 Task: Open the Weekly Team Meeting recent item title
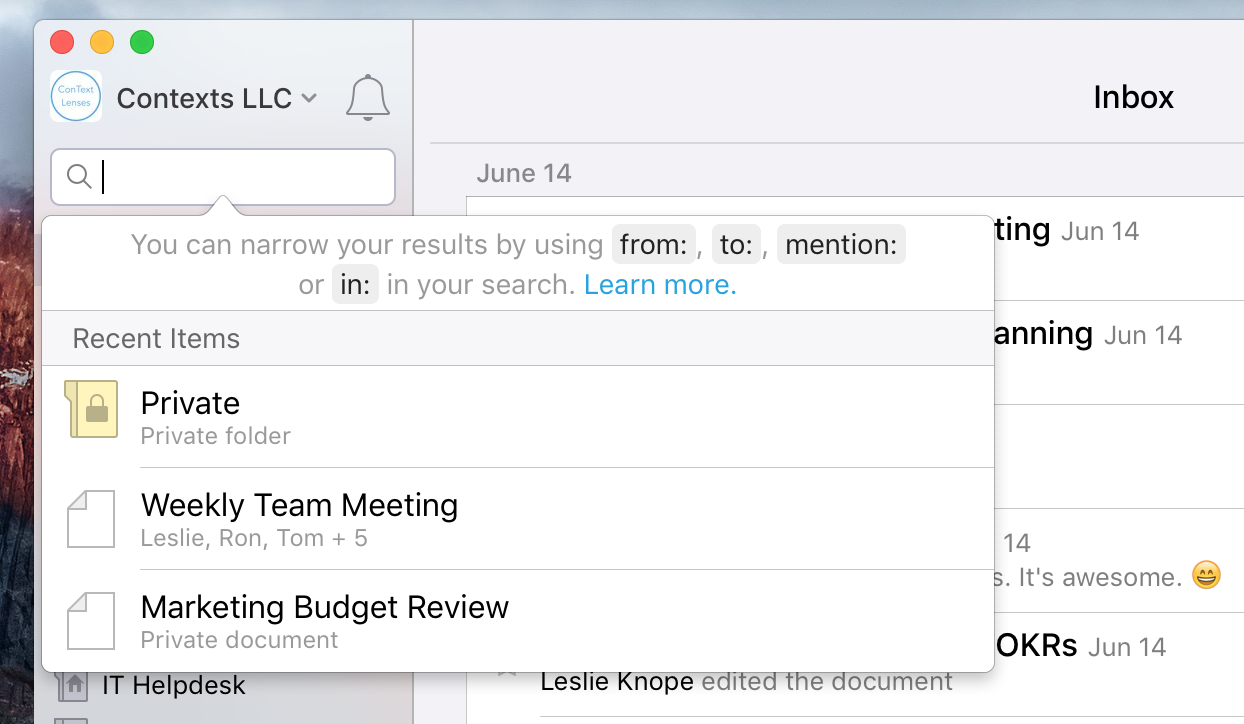tap(299, 505)
